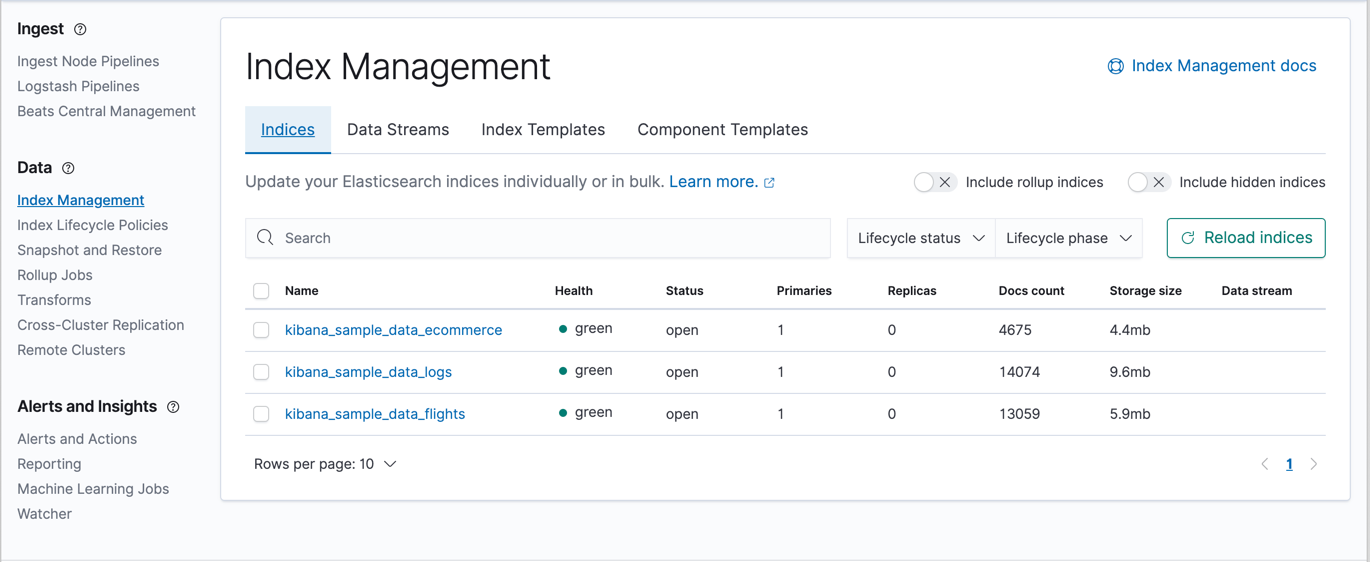
Task: Turn on Include hidden indices switch
Action: 1148,182
